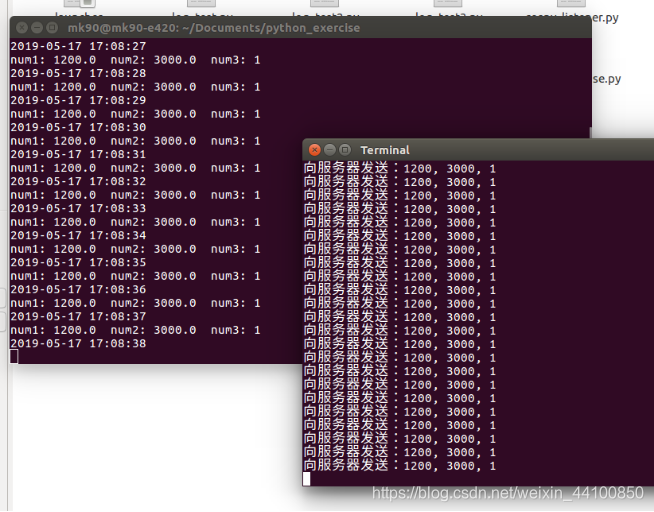
Task: Select the timestamp line 2019-05-17 17:08:38
Action: coord(78,344)
